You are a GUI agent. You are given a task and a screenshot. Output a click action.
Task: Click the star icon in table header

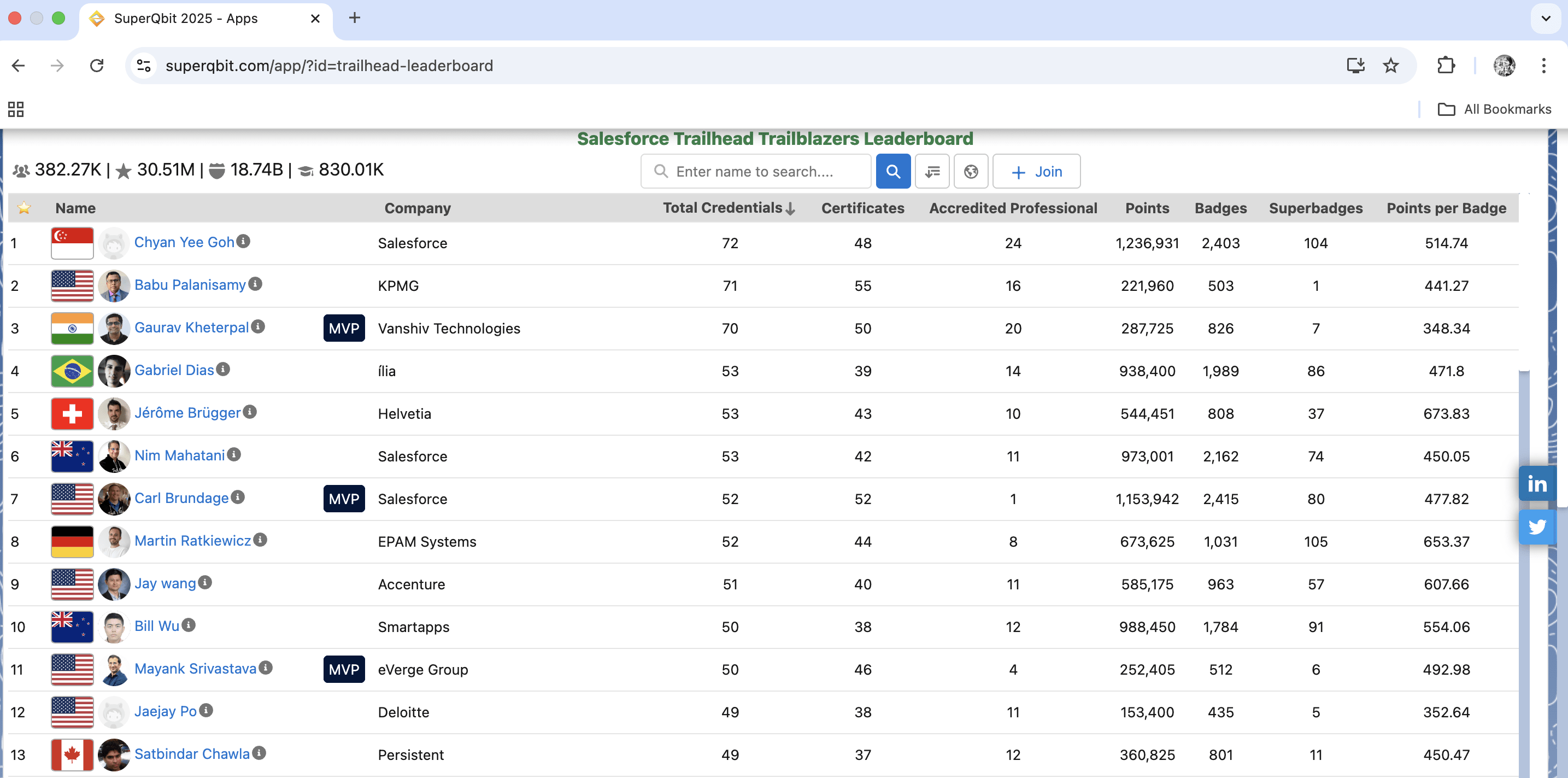24,208
